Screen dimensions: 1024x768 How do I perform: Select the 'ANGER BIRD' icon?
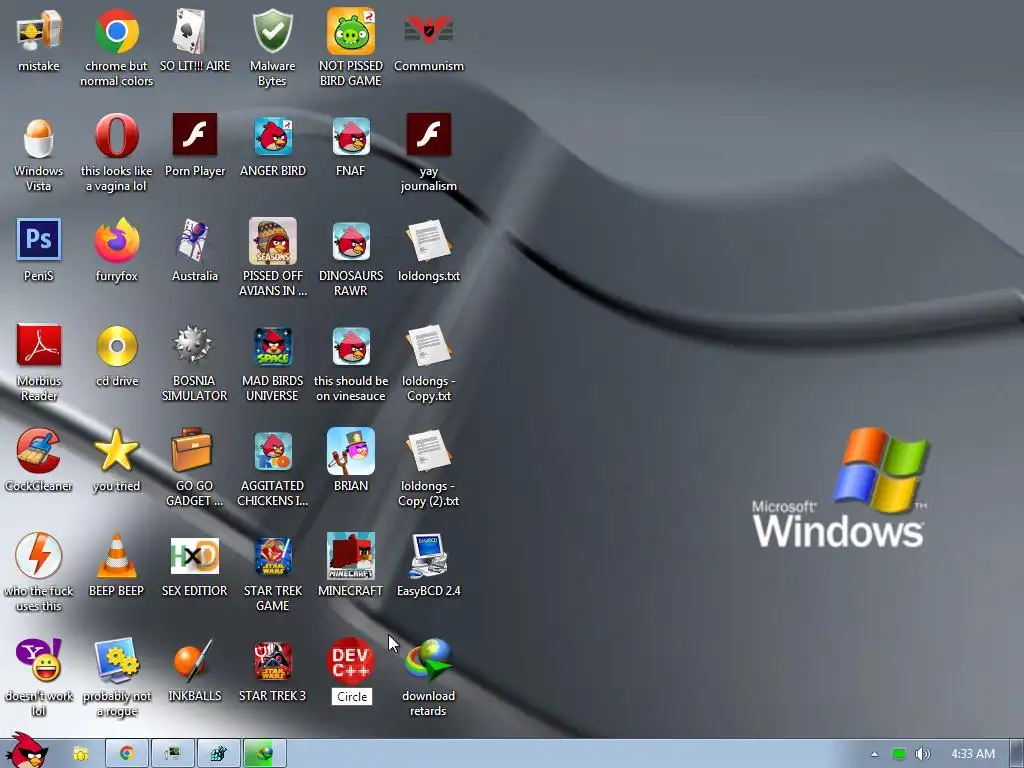pyautogui.click(x=272, y=136)
